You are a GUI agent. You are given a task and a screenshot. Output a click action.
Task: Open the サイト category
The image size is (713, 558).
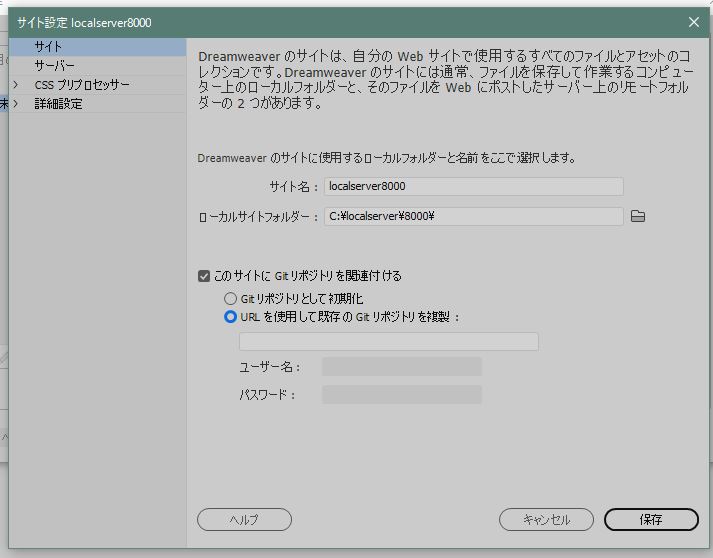click(97, 47)
